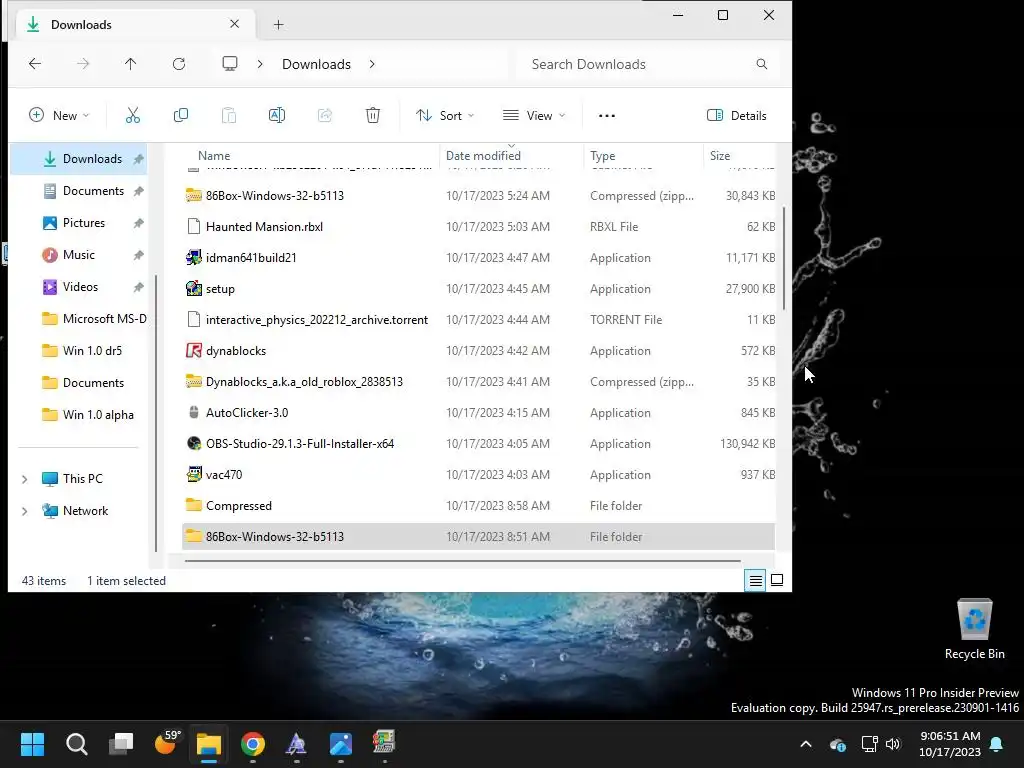Close the Downloads tab

[234, 24]
